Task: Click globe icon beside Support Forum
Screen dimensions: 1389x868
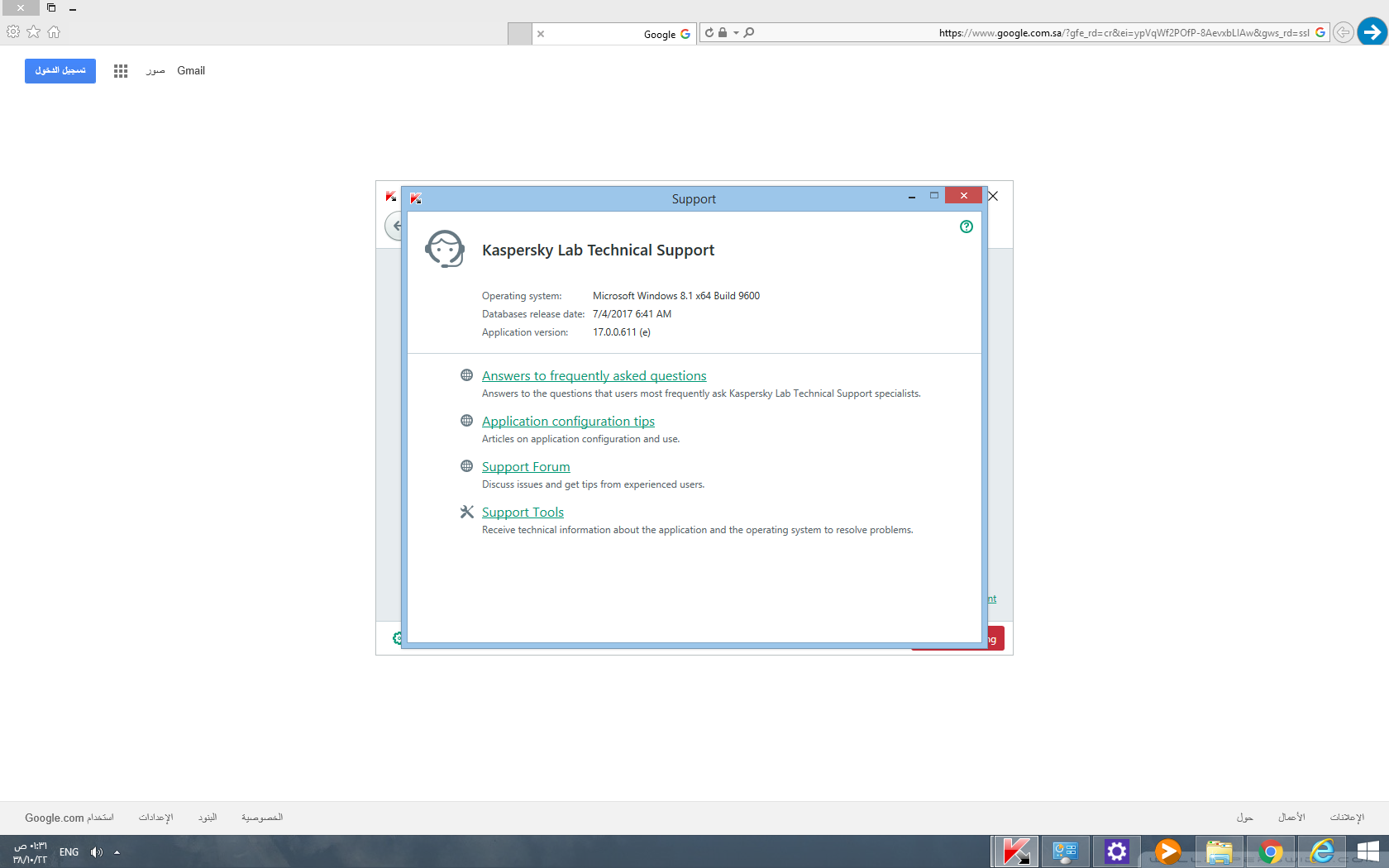Action: click(467, 466)
